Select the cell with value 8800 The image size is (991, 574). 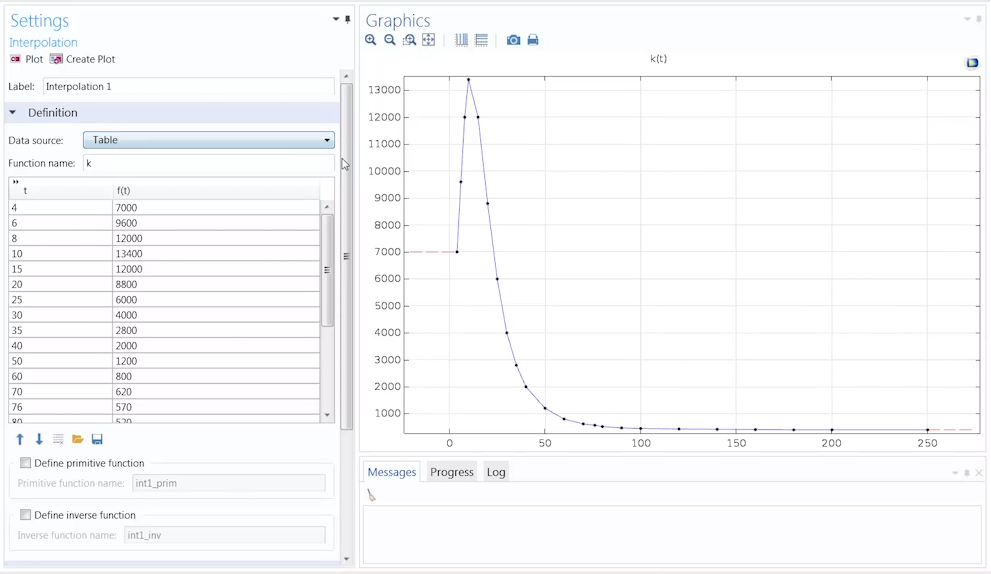[x=216, y=284]
